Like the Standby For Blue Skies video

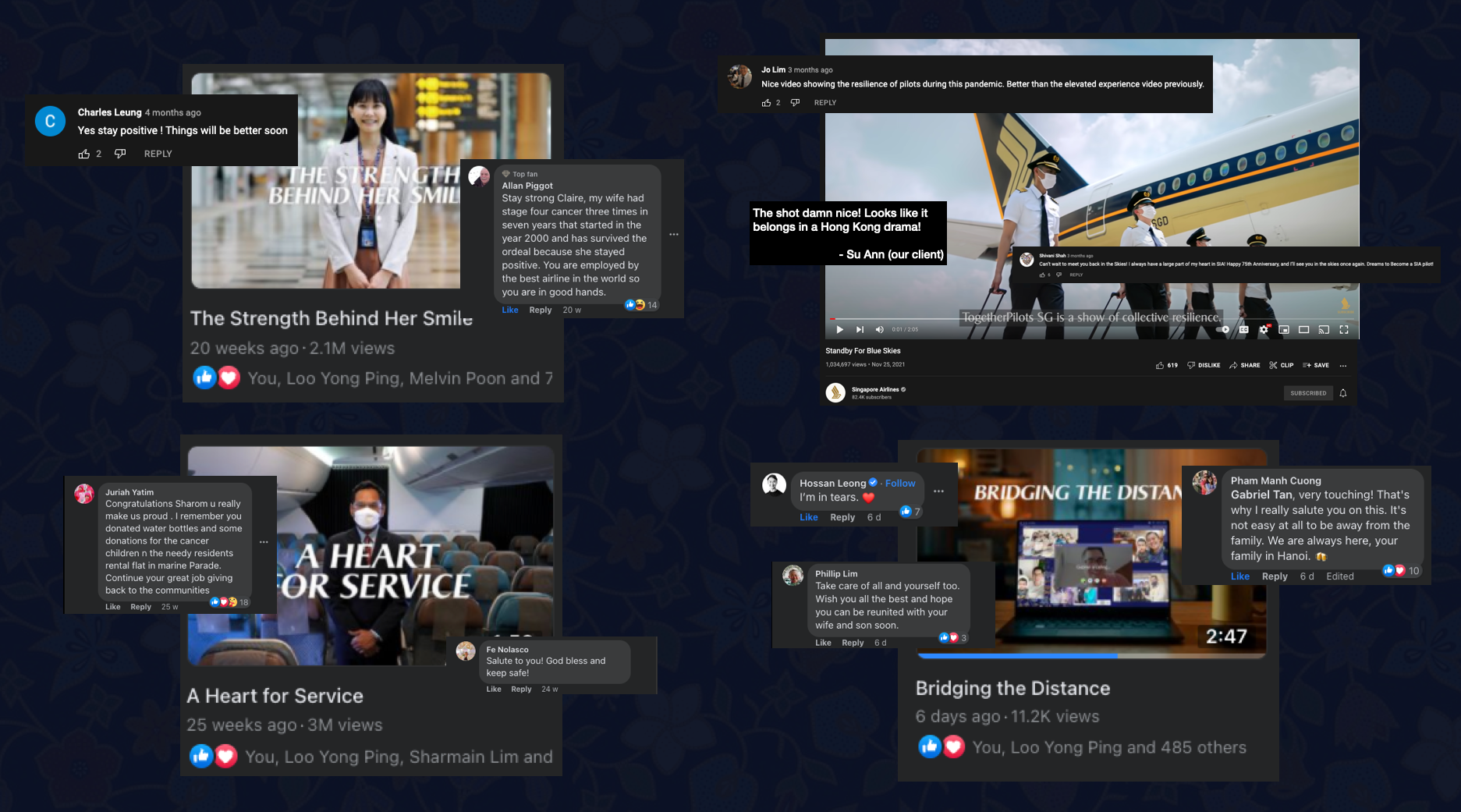1167,365
